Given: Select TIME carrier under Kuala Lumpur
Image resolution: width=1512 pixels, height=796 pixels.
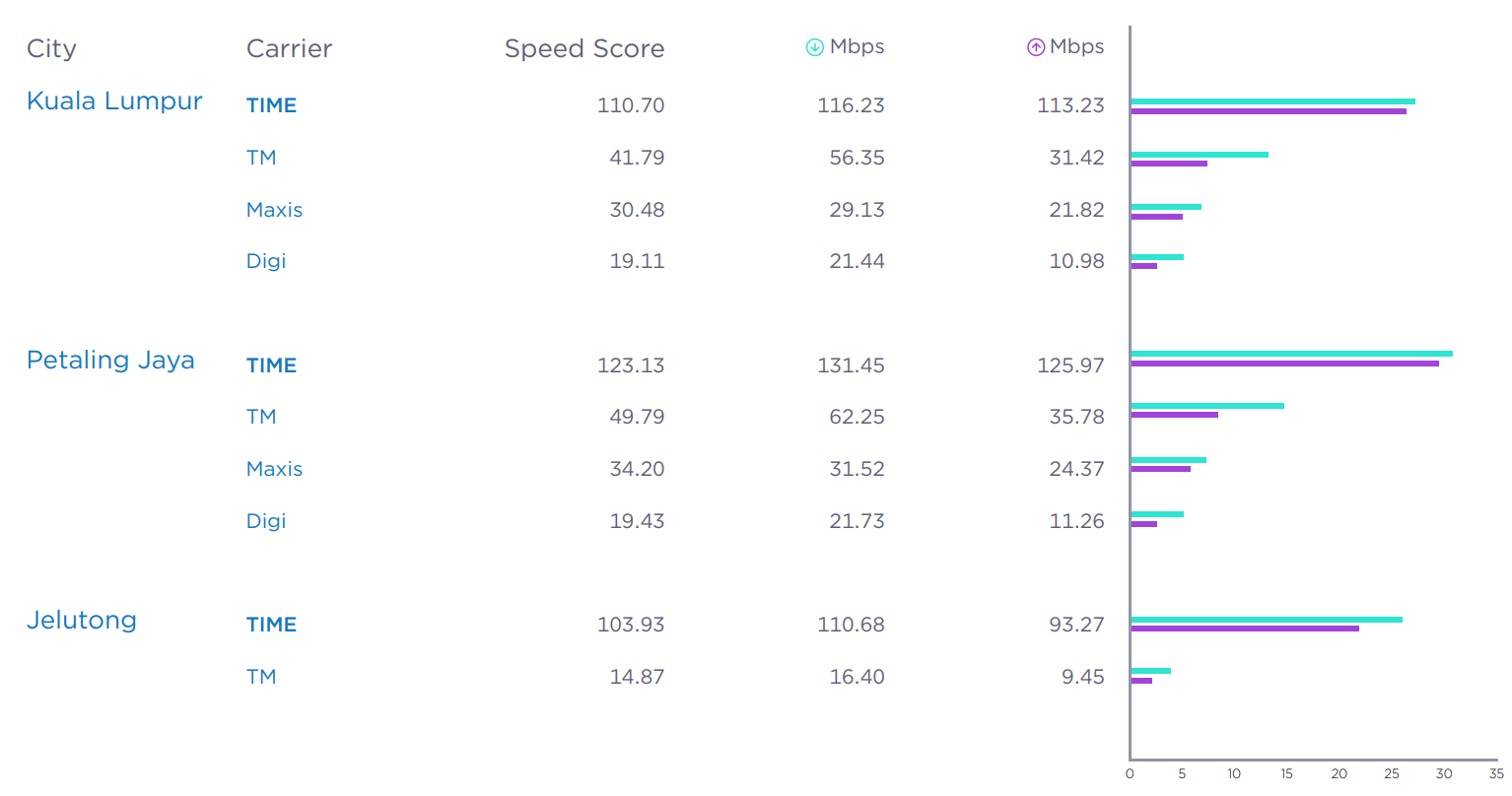Looking at the screenshot, I should (x=271, y=105).
